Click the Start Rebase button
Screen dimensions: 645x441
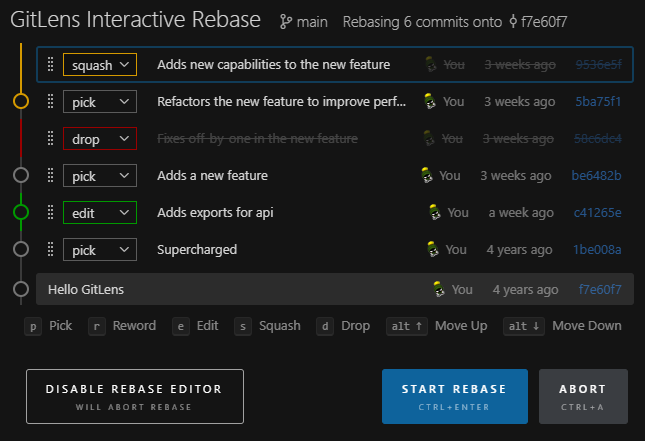[x=454, y=396]
